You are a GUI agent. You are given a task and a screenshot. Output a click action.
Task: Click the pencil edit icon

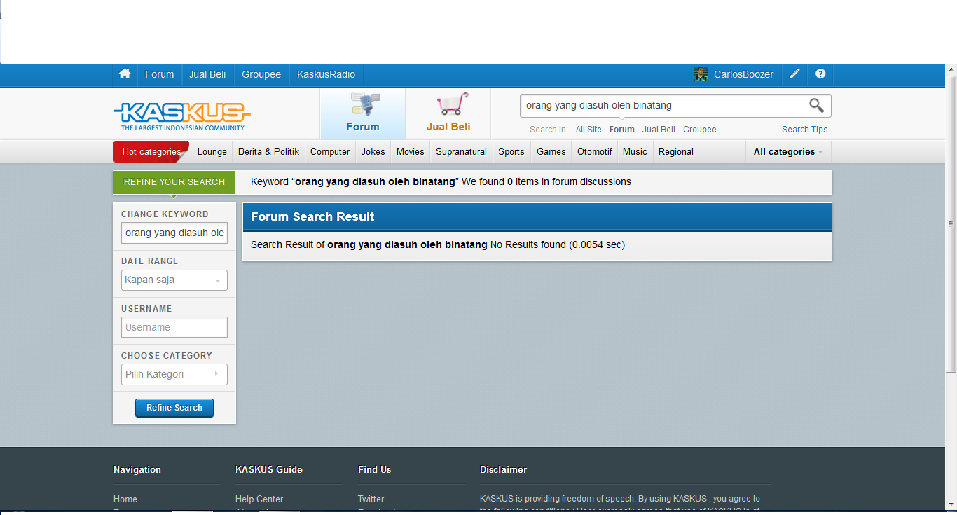795,74
